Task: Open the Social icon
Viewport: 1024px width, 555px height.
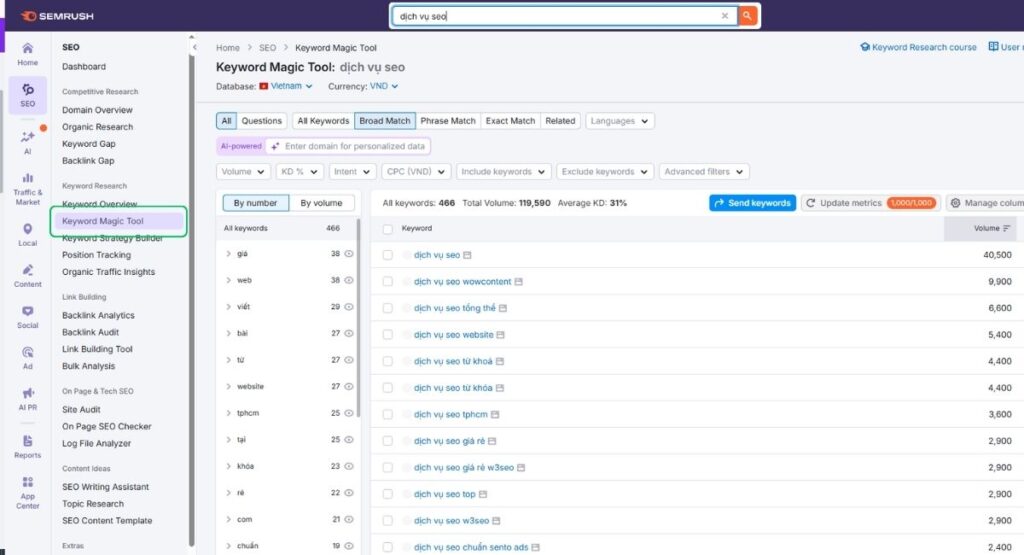Action: click(x=27, y=317)
